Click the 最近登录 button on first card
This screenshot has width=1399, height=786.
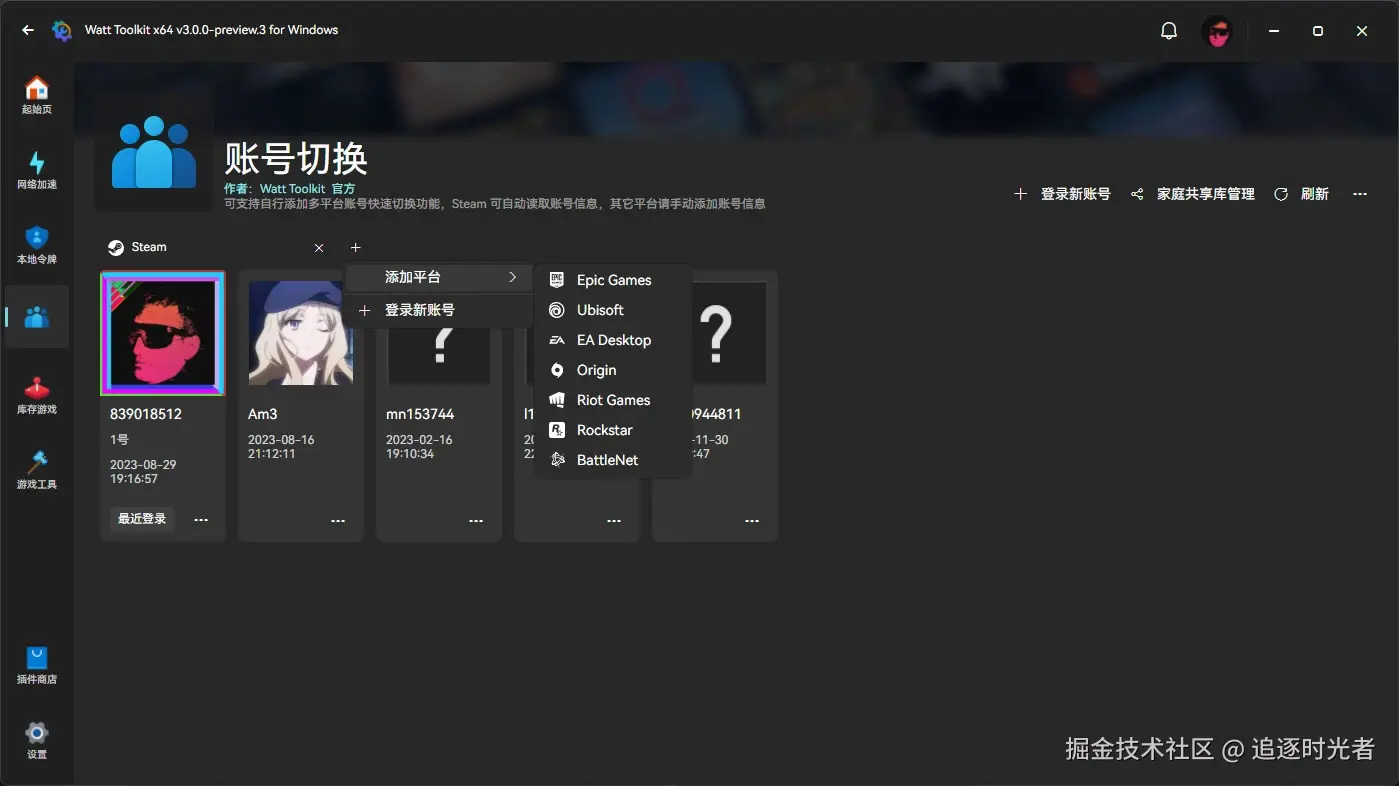(x=142, y=519)
